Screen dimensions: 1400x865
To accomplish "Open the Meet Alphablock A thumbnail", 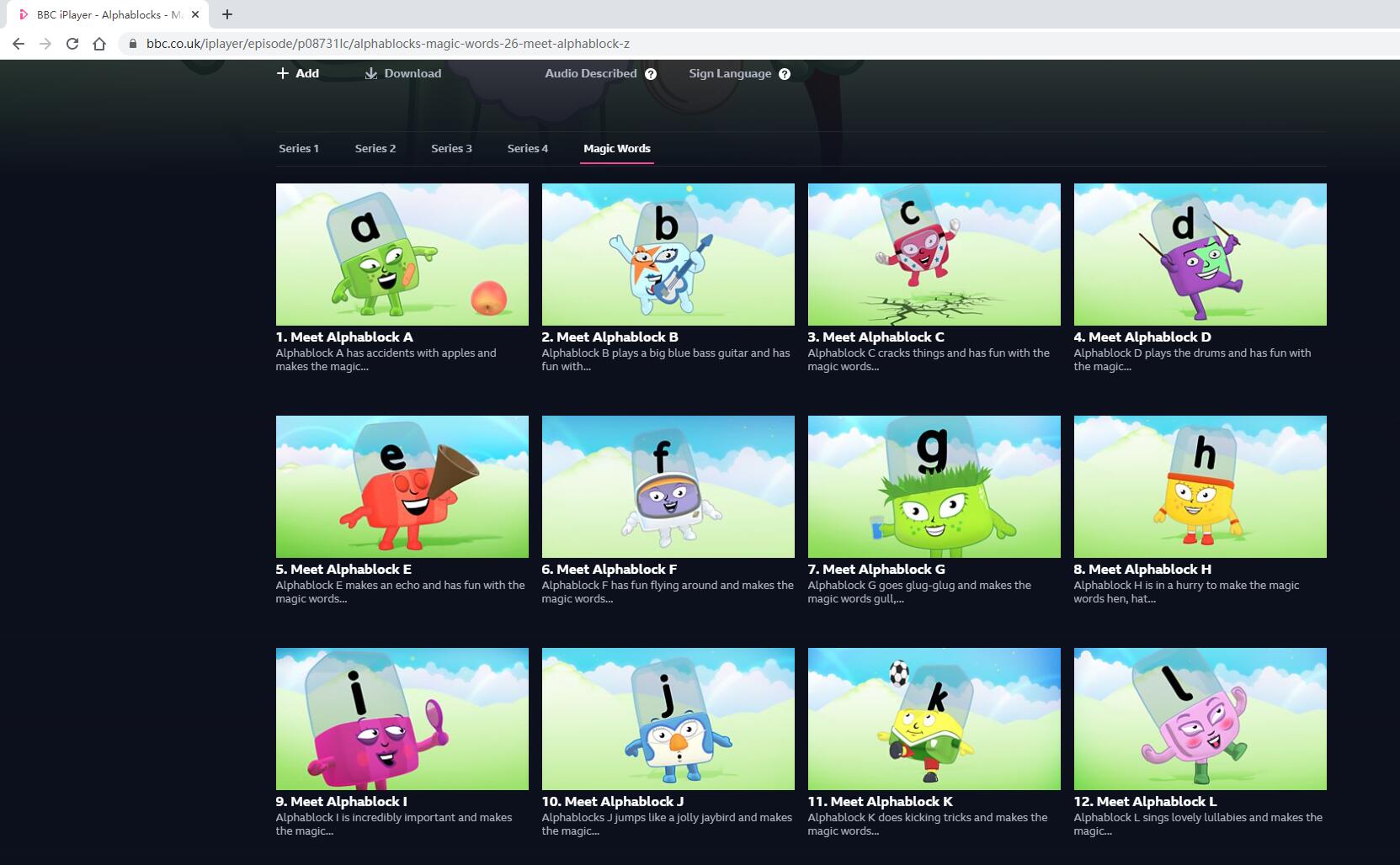I will coord(402,254).
